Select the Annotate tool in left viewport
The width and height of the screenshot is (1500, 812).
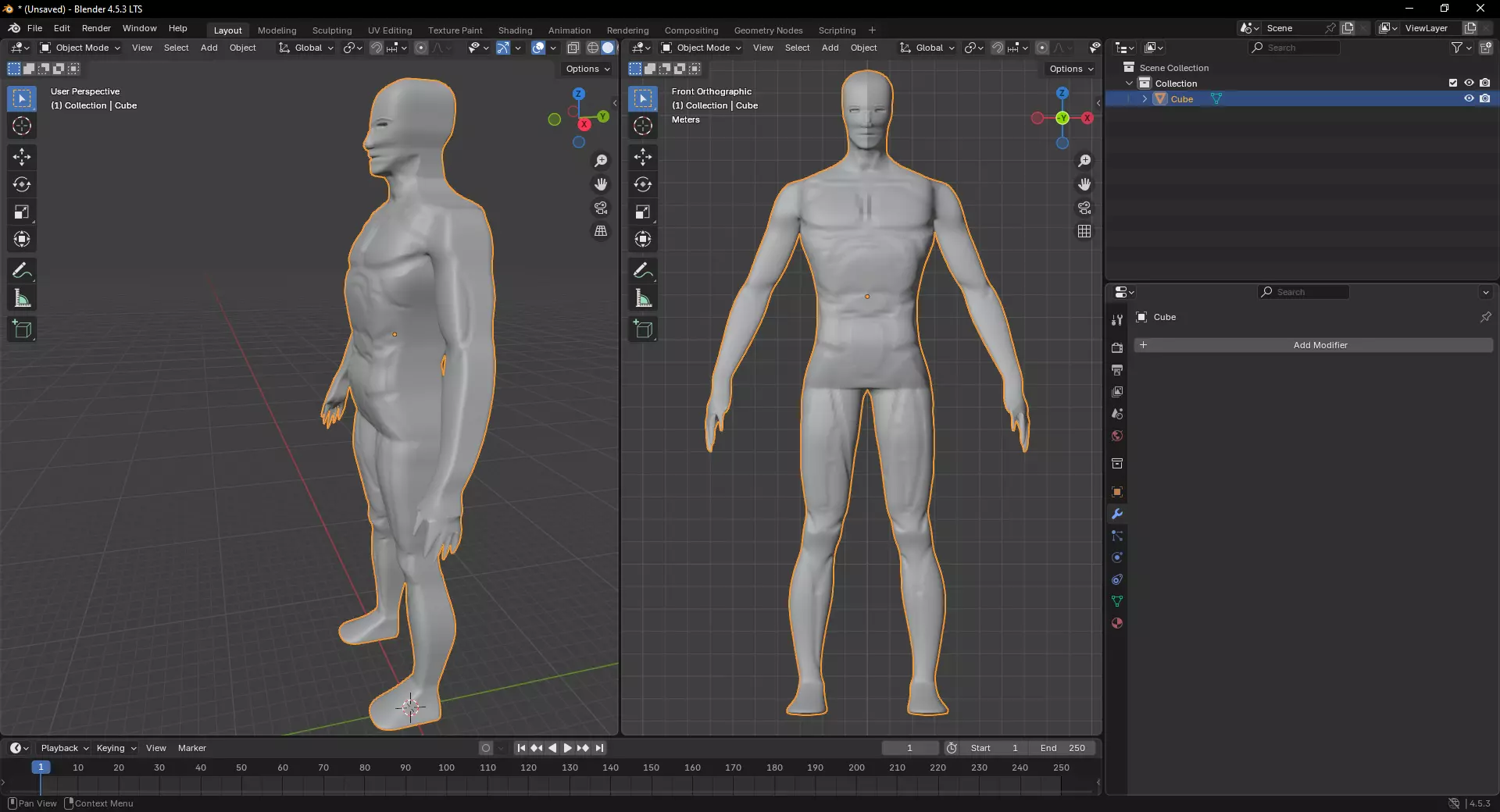pyautogui.click(x=22, y=271)
